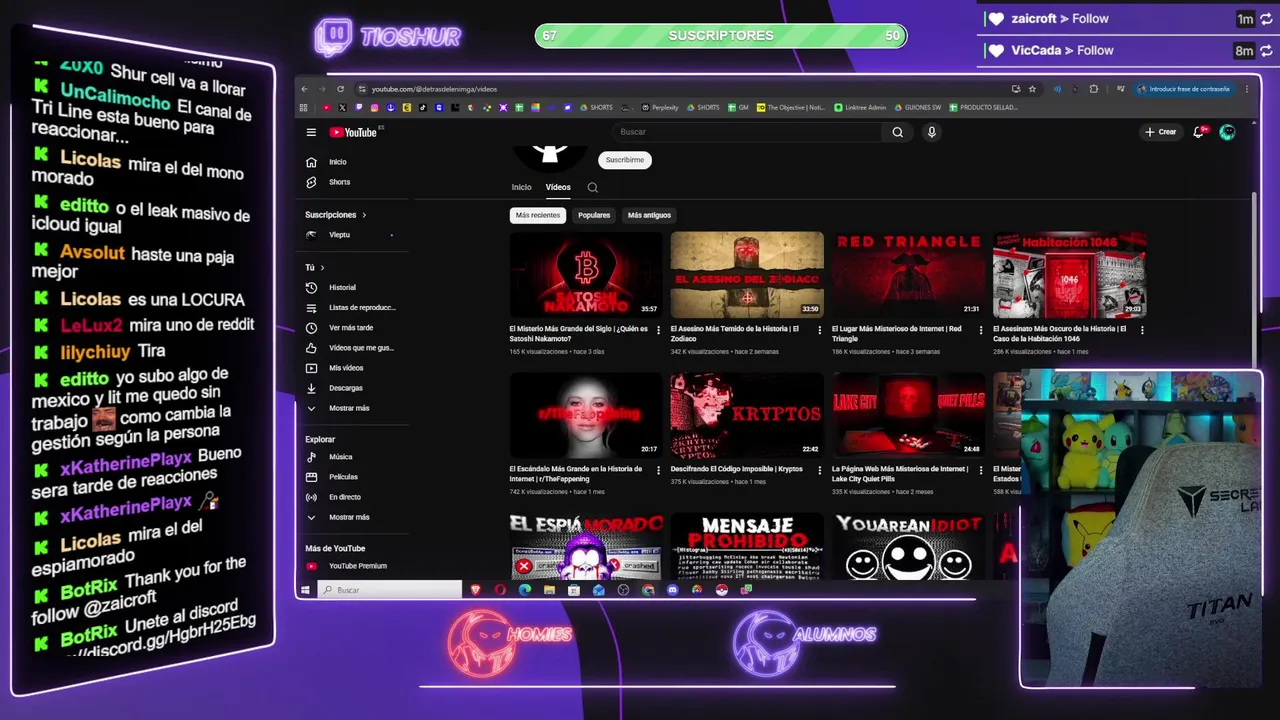Click the Introducir frase de contraseña button
1280x720 pixels.
coord(1184,89)
